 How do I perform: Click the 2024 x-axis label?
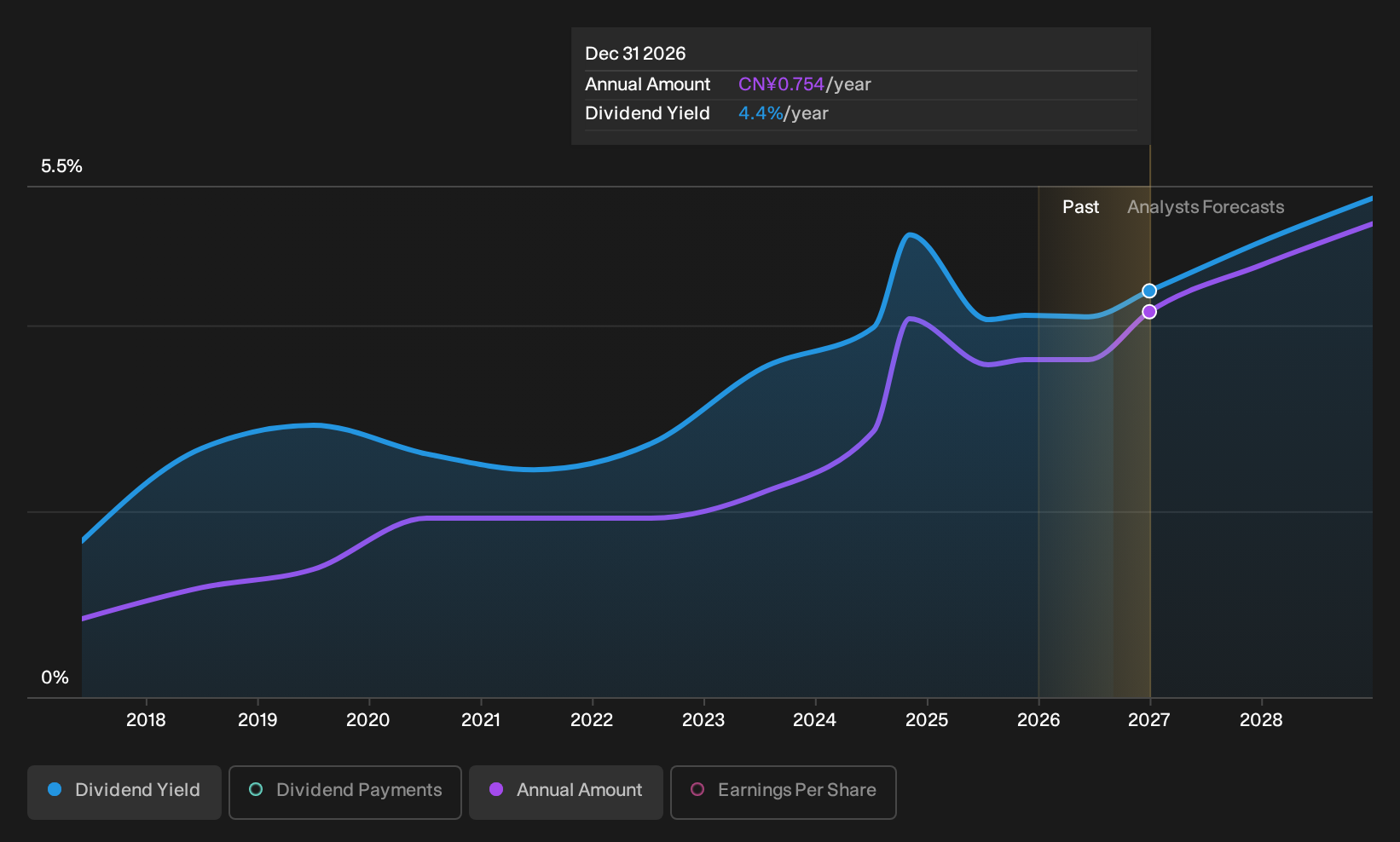pos(815,720)
